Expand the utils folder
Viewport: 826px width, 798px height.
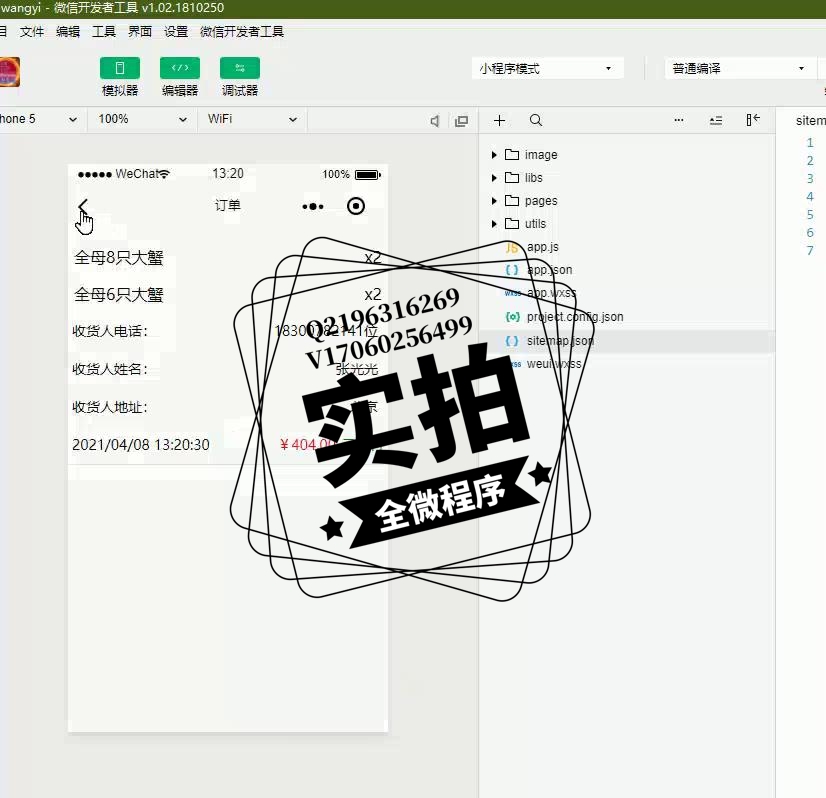494,224
